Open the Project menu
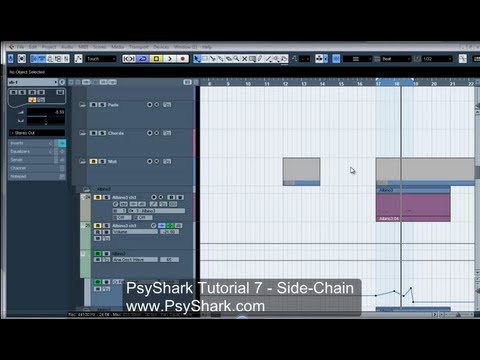480x360 pixels. point(49,47)
